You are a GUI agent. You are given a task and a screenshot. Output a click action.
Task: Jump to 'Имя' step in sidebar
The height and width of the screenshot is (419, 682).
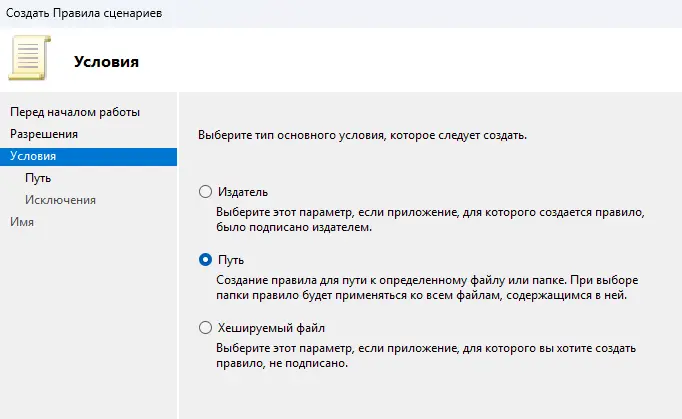pos(22,222)
